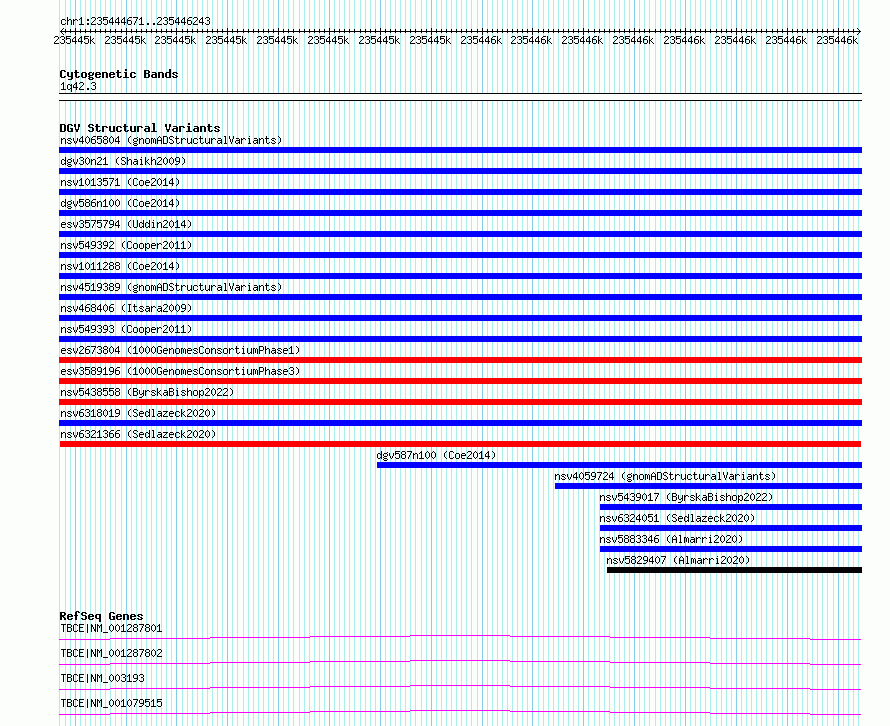Click the 1q42.3 cytogenetic band bar

click(x=460, y=97)
